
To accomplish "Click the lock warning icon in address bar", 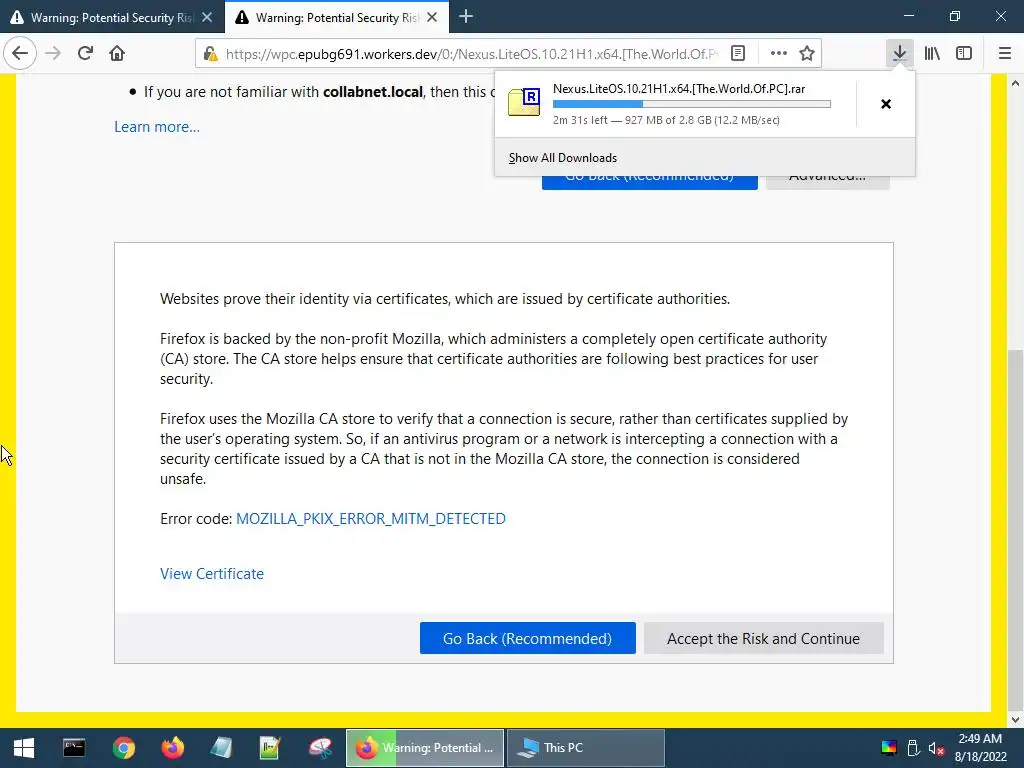I will [x=210, y=54].
